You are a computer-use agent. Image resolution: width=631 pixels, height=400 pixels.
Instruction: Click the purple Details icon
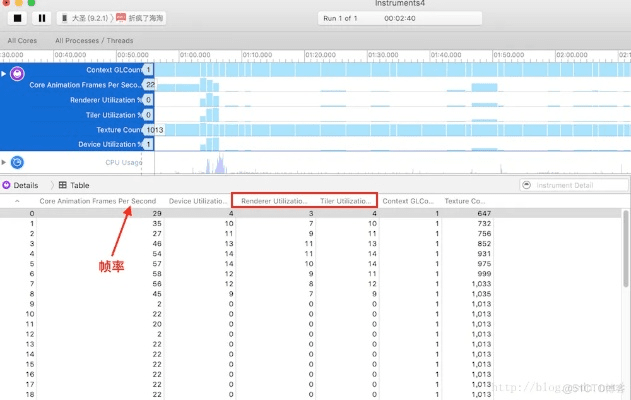click(x=7, y=185)
